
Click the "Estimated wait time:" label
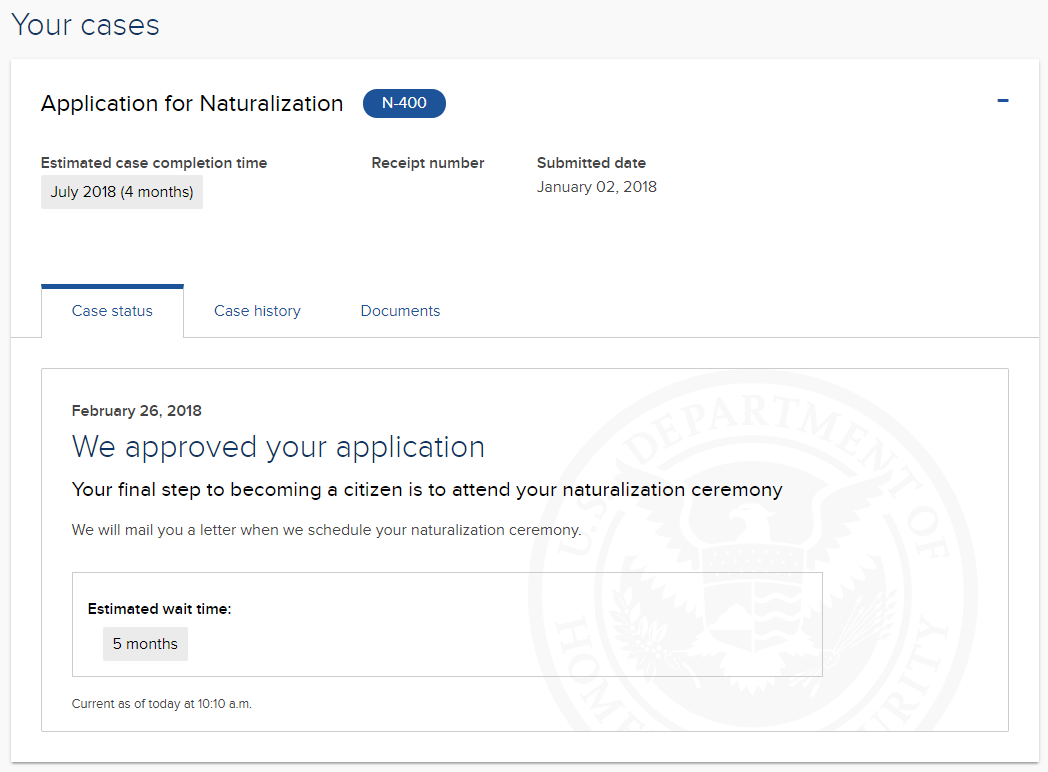159,608
